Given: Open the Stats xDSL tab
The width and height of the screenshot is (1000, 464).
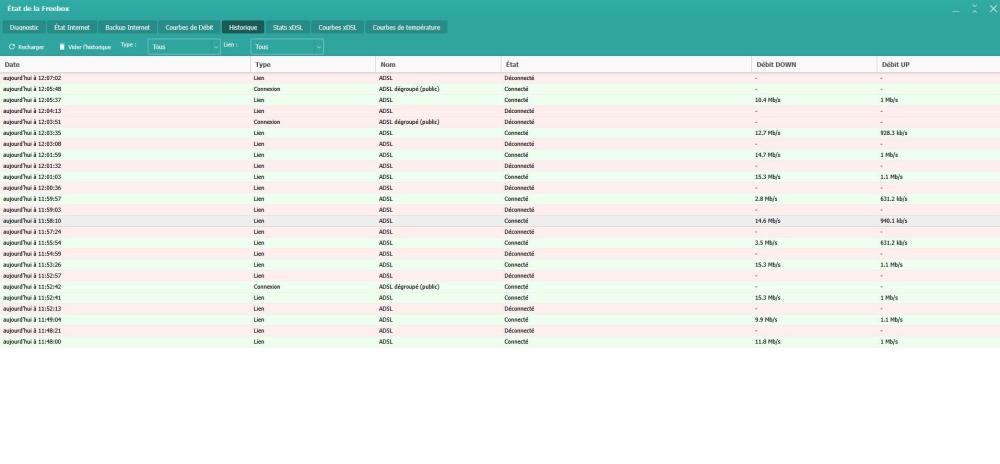Looking at the screenshot, I should [288, 27].
